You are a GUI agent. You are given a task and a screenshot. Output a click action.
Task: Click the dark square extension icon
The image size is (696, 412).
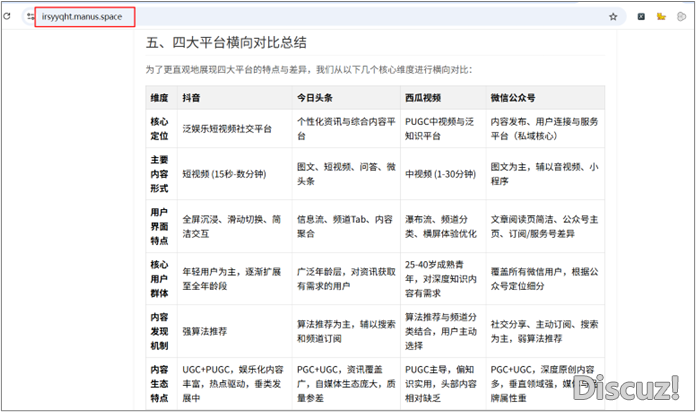[640, 17]
